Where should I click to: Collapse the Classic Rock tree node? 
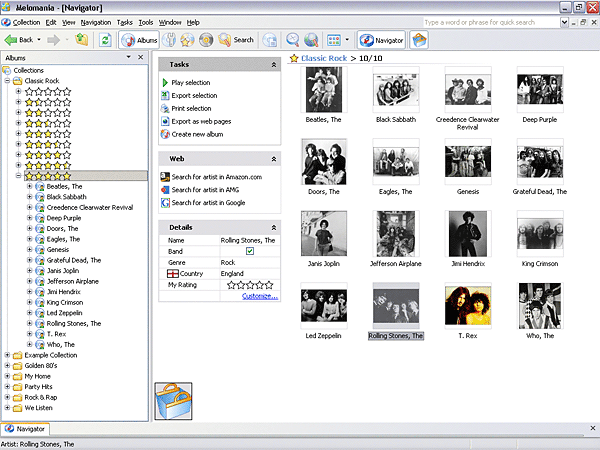pyautogui.click(x=8, y=81)
